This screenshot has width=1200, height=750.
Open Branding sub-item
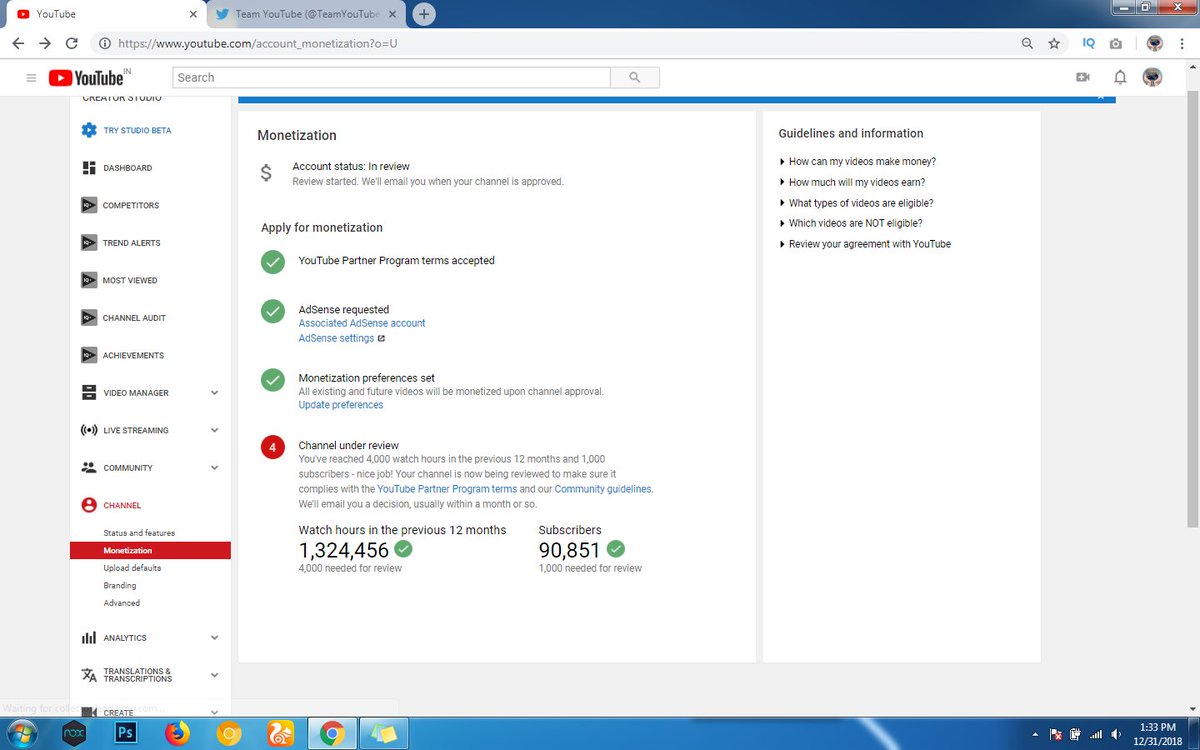(119, 586)
